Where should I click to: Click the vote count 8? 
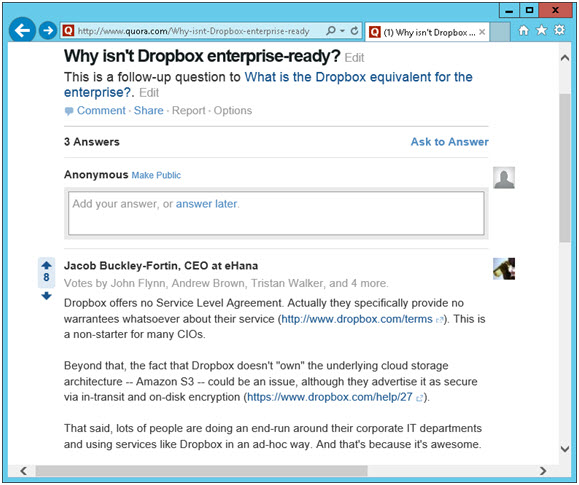point(46,277)
